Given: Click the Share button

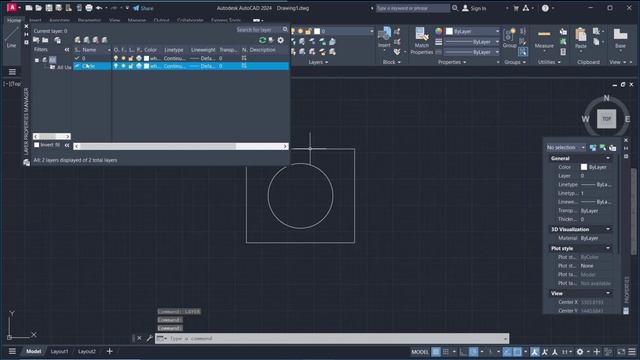Looking at the screenshot, I should pyautogui.click(x=143, y=8).
